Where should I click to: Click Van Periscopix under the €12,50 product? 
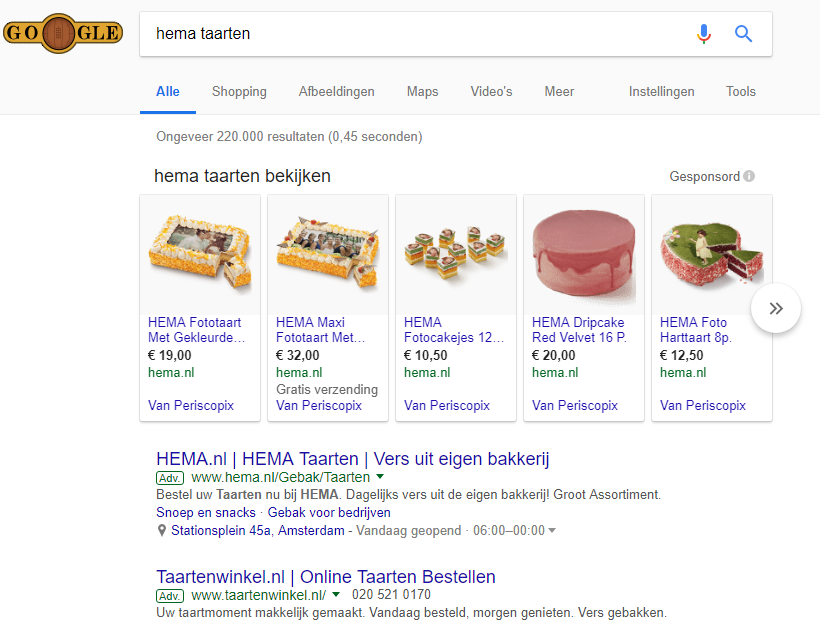(703, 405)
